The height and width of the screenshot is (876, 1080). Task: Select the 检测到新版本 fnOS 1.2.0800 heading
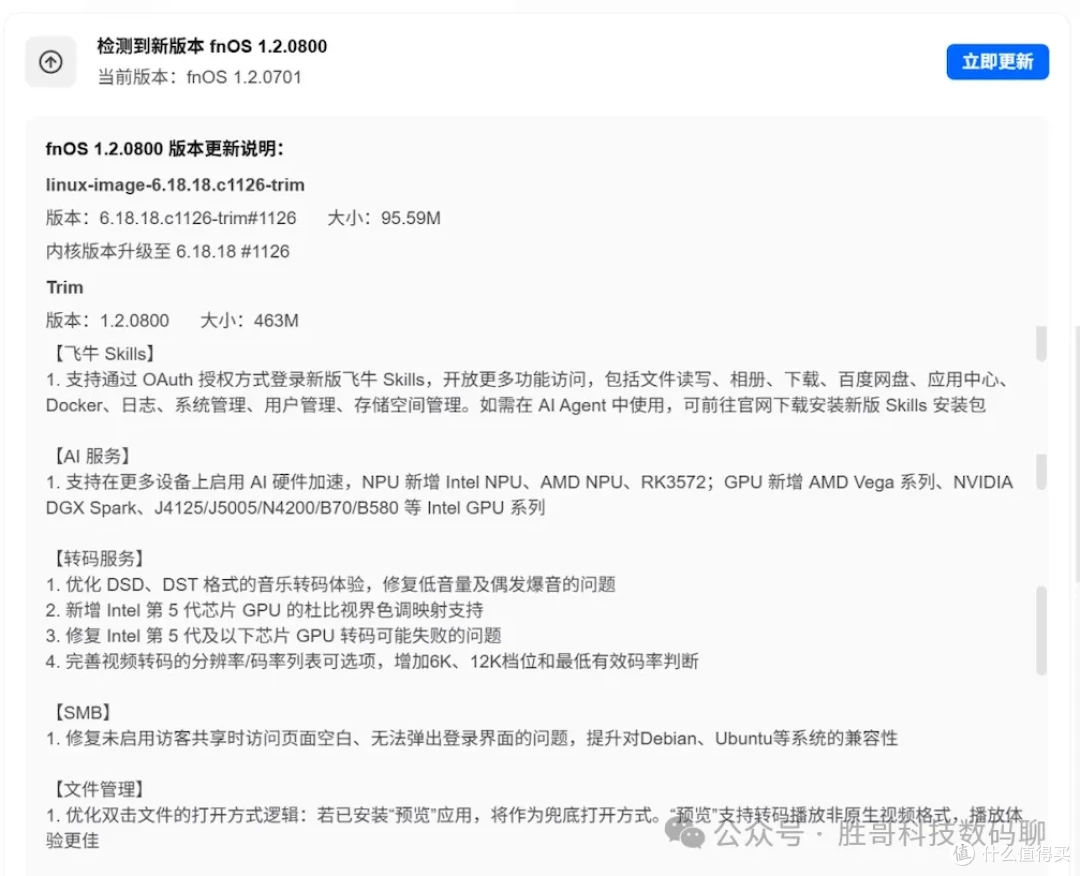(212, 46)
